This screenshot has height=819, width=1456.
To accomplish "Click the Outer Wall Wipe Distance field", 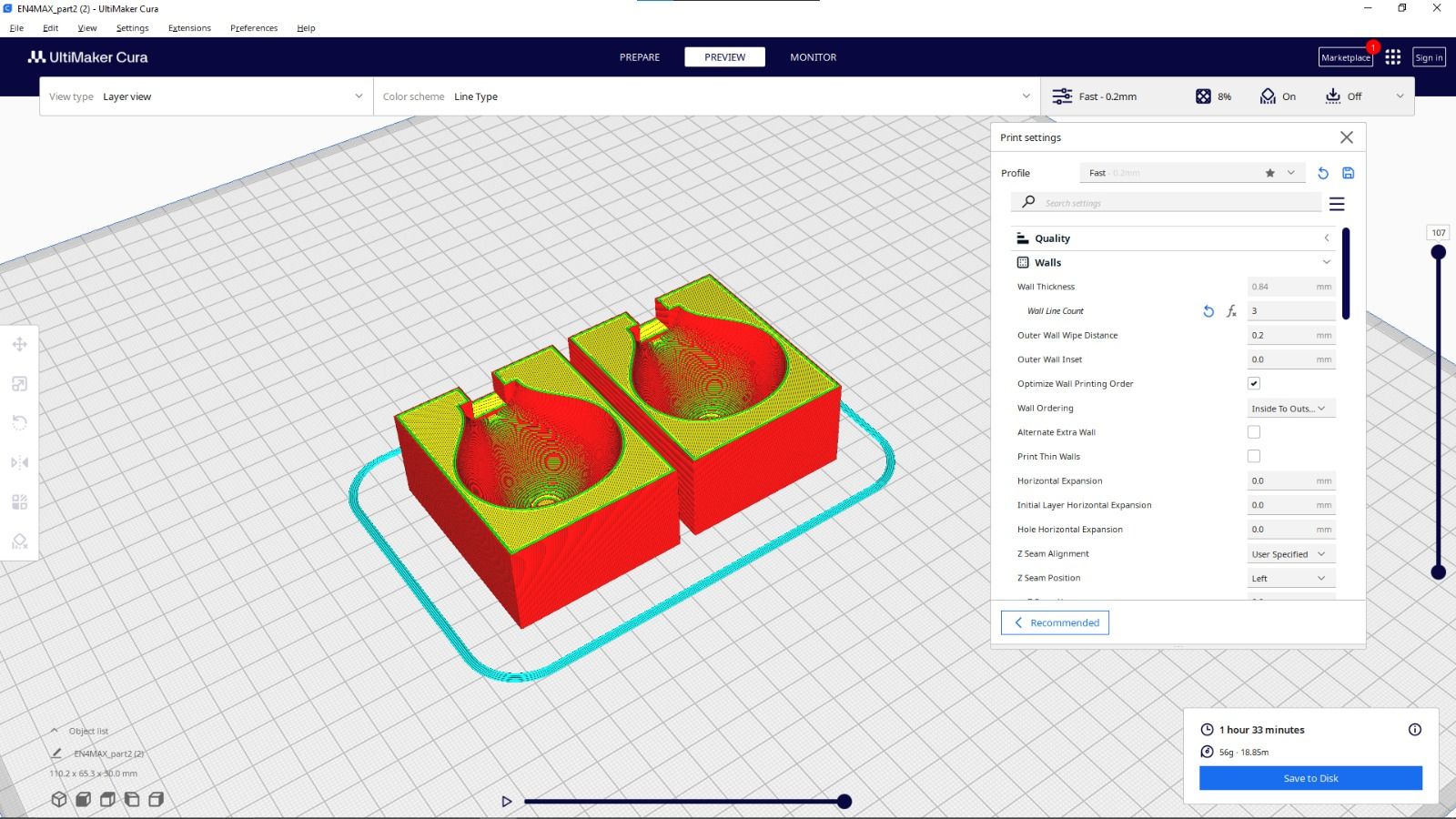I will click(x=1291, y=336).
